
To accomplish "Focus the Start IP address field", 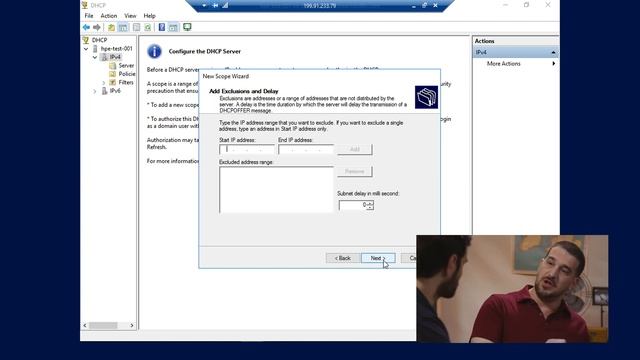I will click(x=247, y=149).
